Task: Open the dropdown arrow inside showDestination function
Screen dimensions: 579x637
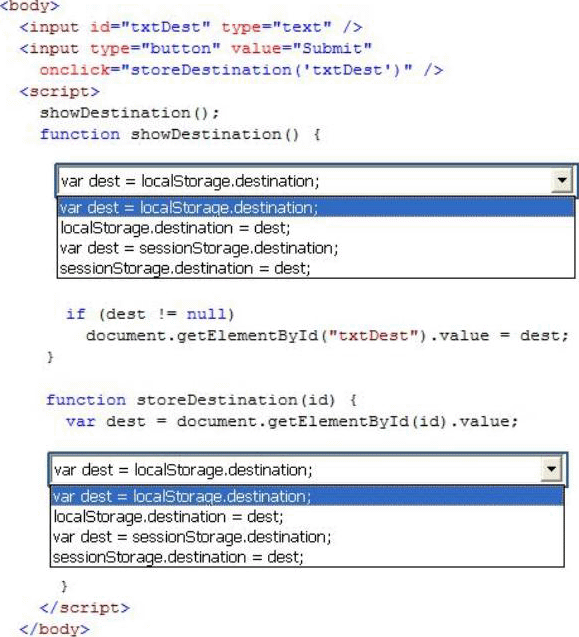Action: coord(562,180)
